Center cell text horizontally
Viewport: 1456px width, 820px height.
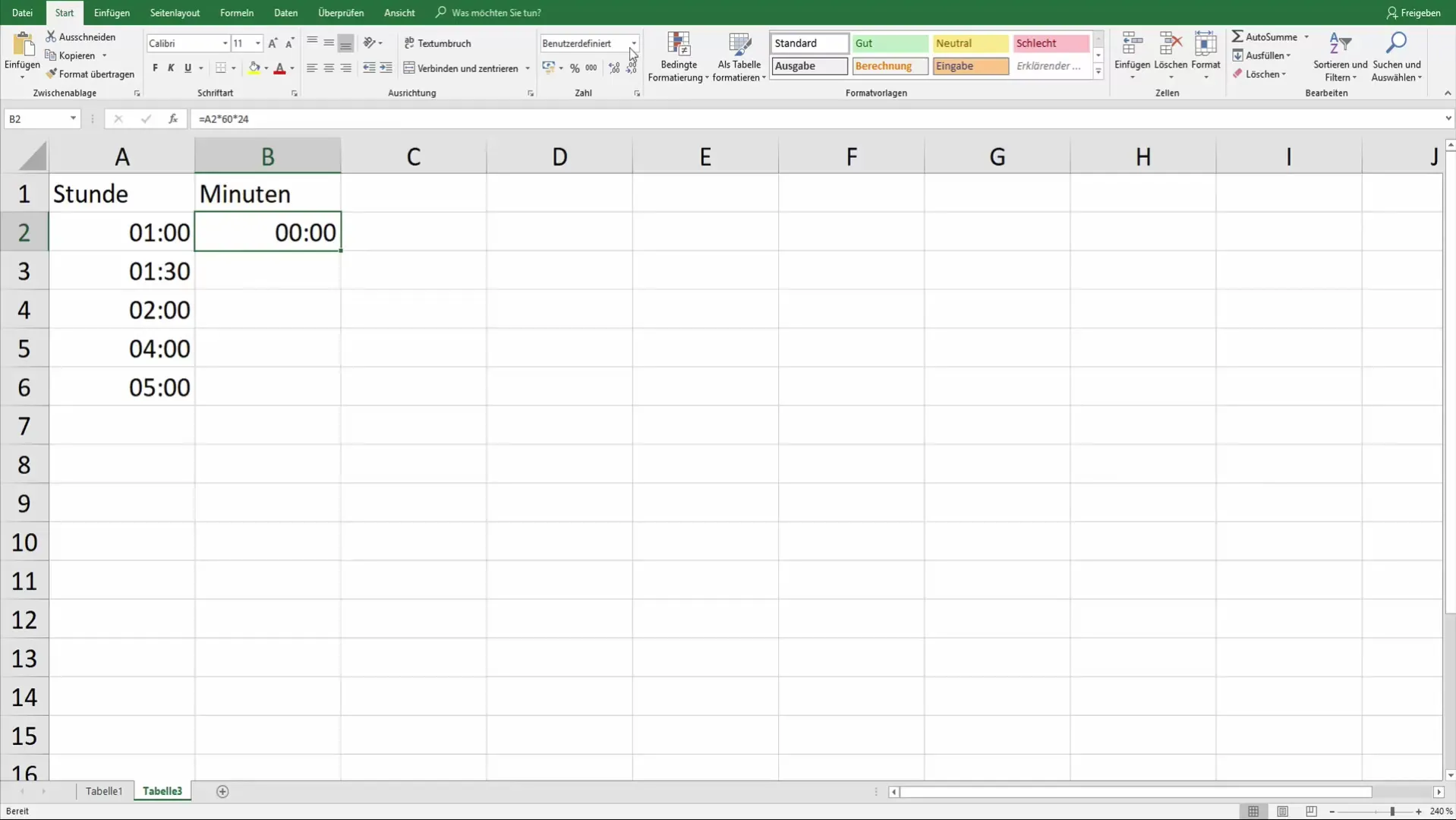[x=329, y=68]
